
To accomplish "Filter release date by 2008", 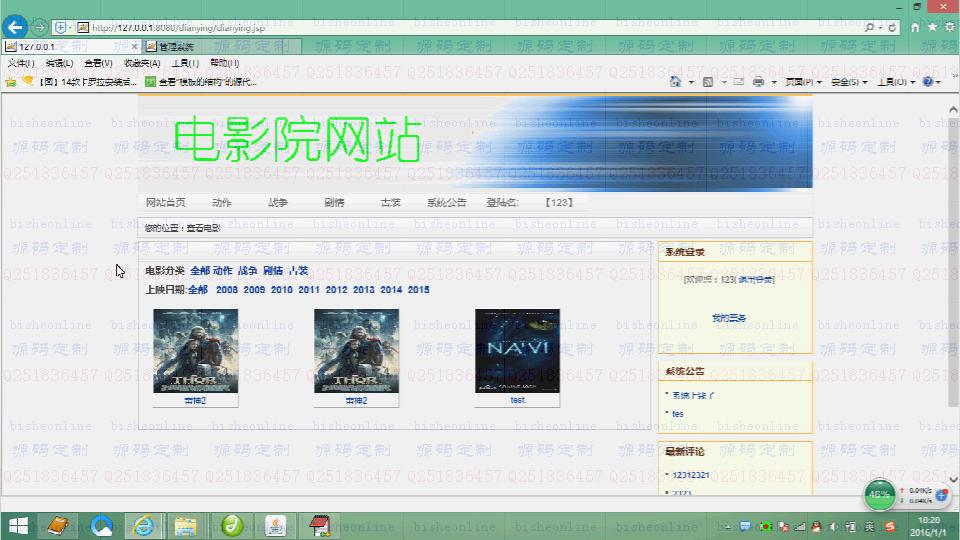I will (x=227, y=290).
